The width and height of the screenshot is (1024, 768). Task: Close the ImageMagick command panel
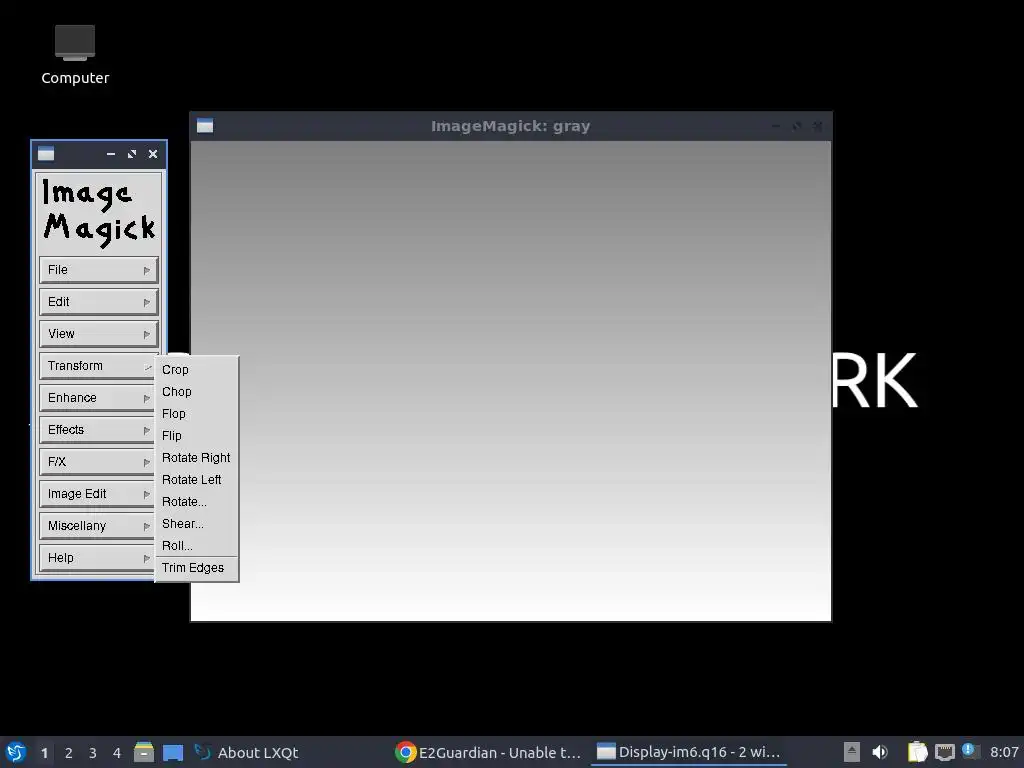coord(153,154)
